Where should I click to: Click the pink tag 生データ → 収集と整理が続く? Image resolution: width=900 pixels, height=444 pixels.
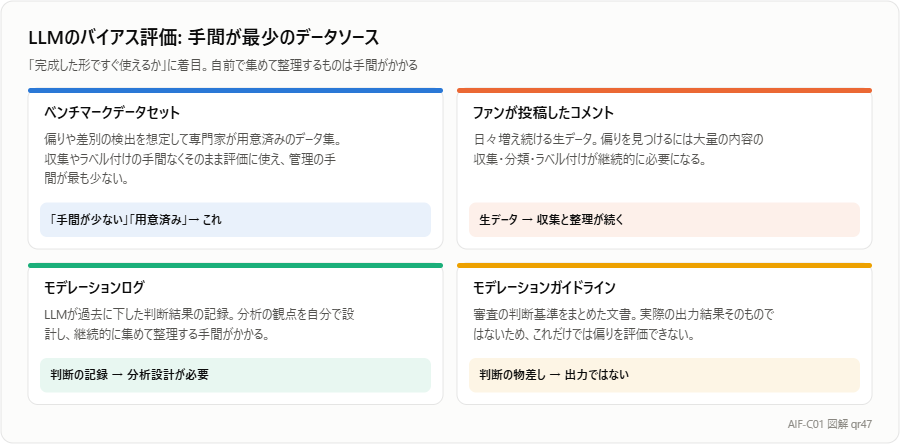click(664, 220)
